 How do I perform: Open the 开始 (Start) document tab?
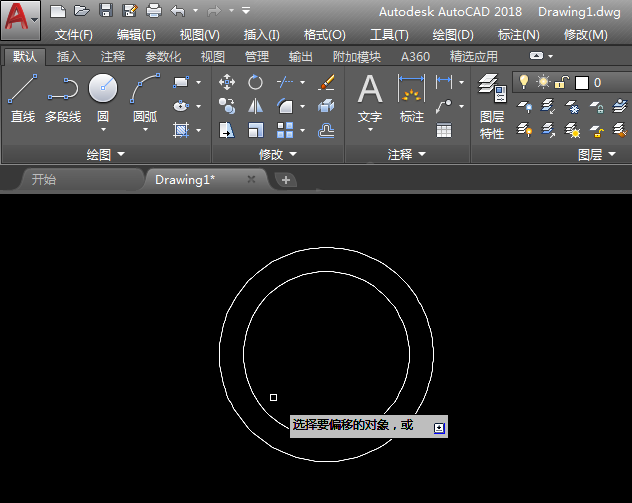click(x=44, y=180)
